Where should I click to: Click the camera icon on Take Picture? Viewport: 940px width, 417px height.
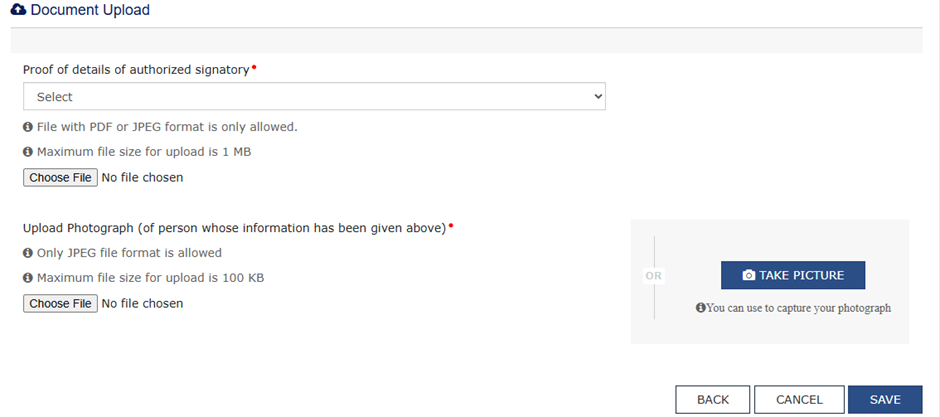pyautogui.click(x=748, y=276)
